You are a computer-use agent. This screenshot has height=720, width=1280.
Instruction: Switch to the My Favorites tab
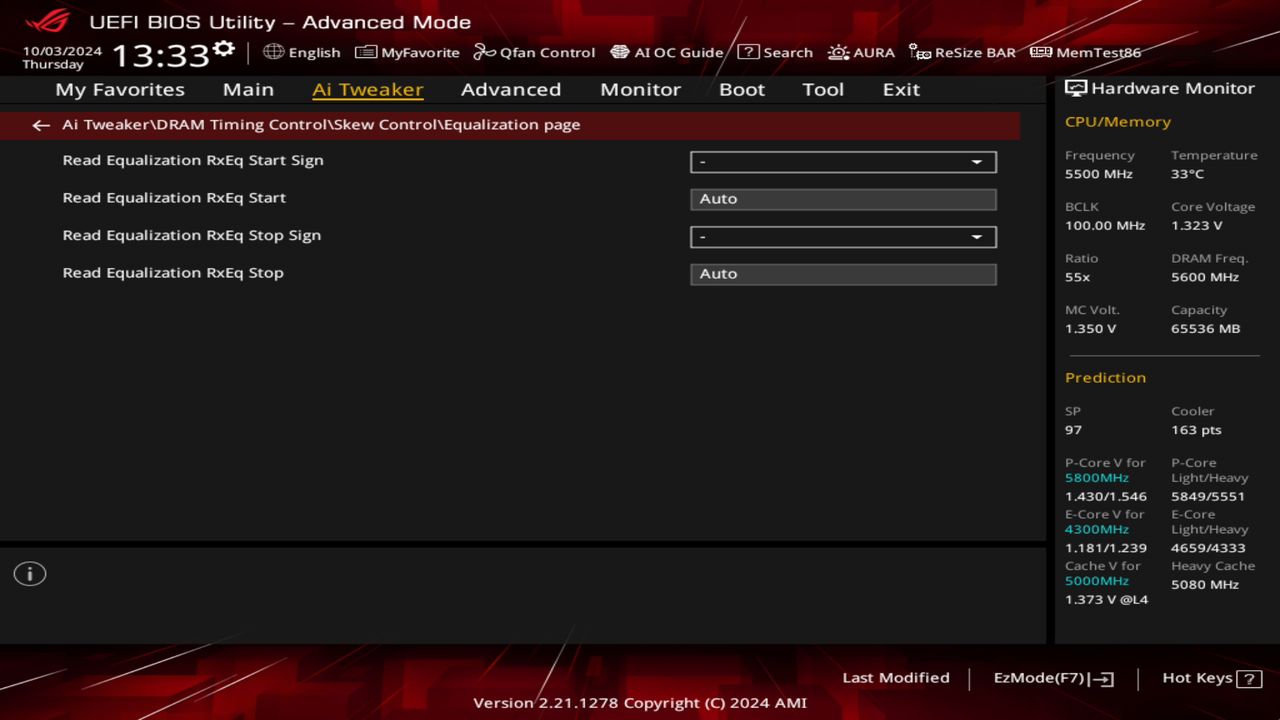pos(120,89)
